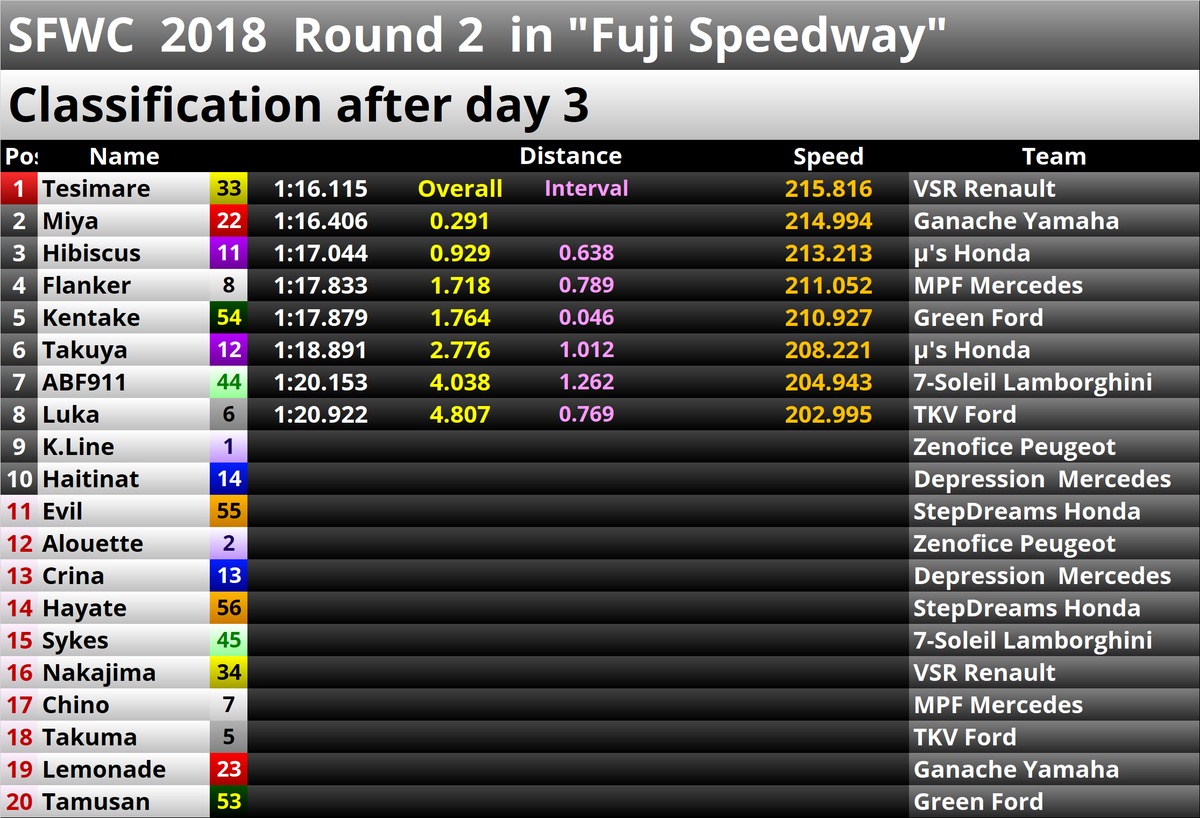Select driver name K.Line
Screen dimensions: 1200x818
(x=78, y=447)
